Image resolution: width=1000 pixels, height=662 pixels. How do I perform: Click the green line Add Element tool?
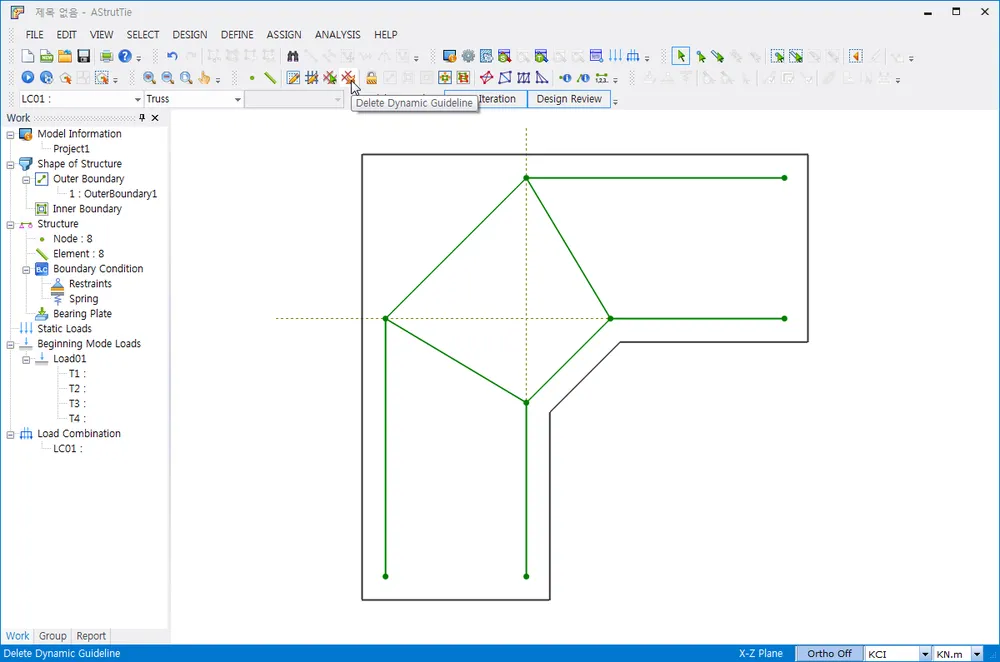pos(270,78)
